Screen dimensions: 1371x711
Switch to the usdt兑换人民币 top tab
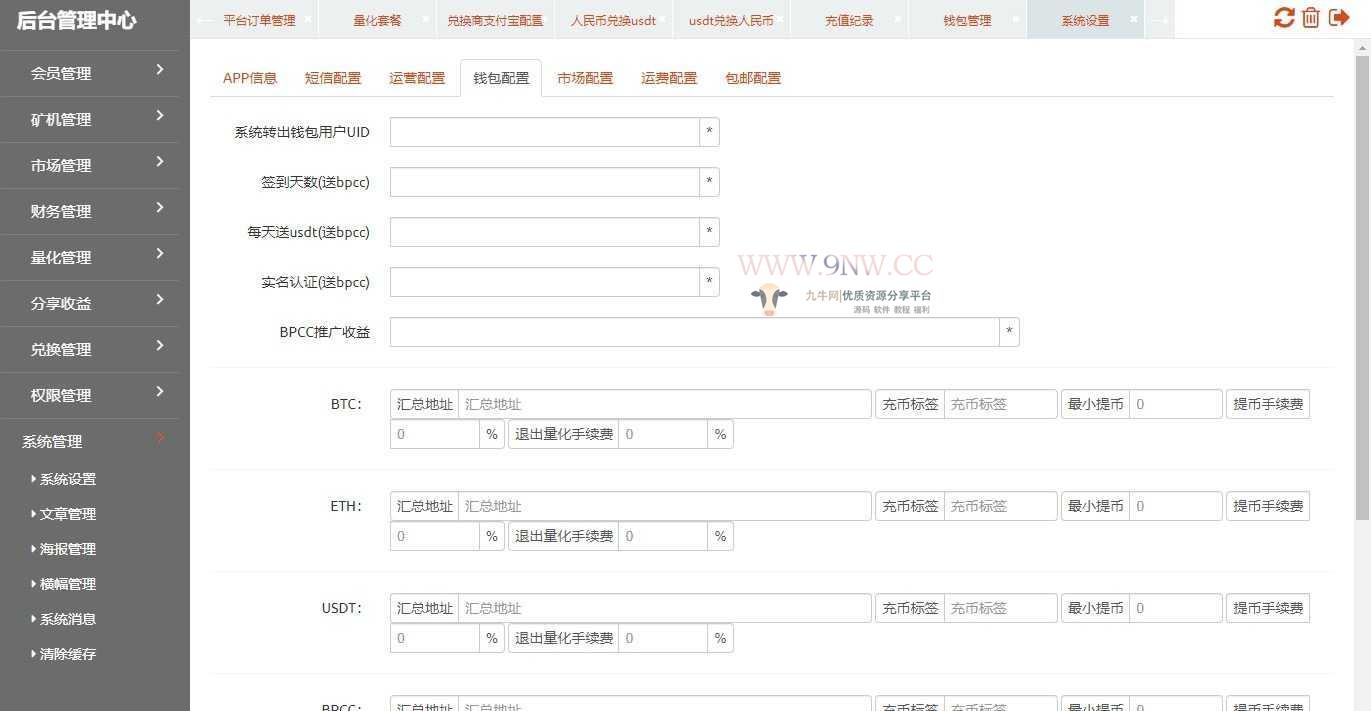point(731,20)
